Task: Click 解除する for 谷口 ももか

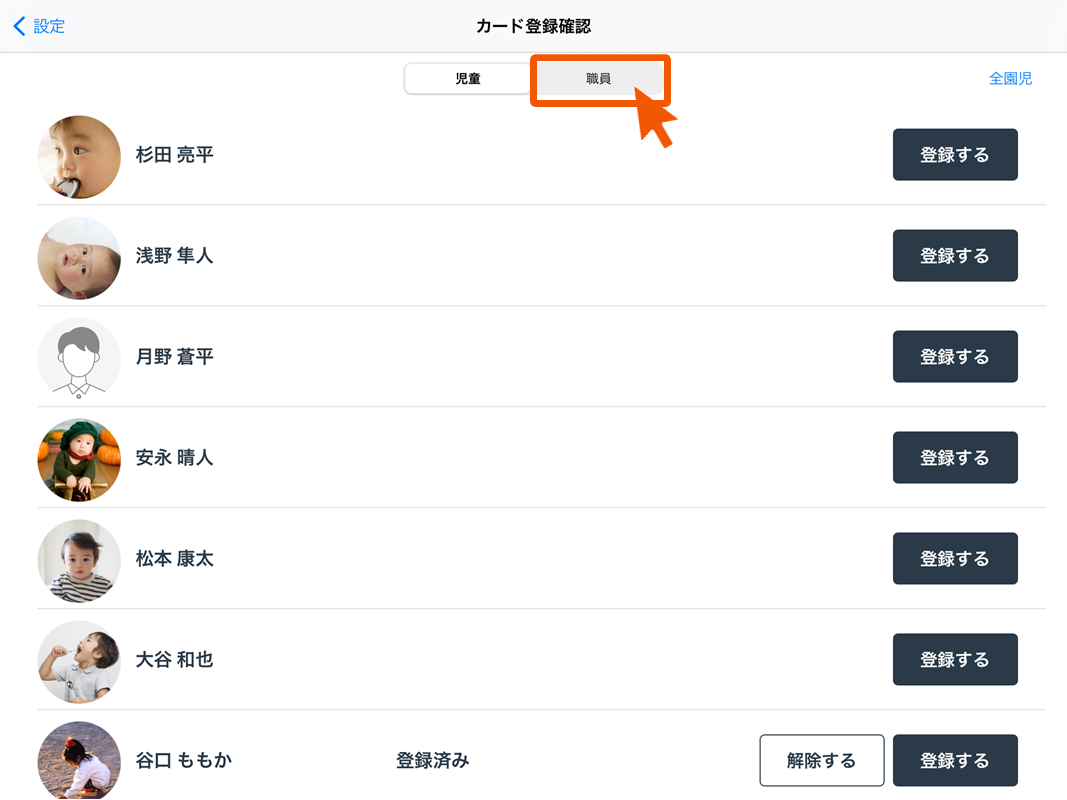Action: (x=821, y=761)
